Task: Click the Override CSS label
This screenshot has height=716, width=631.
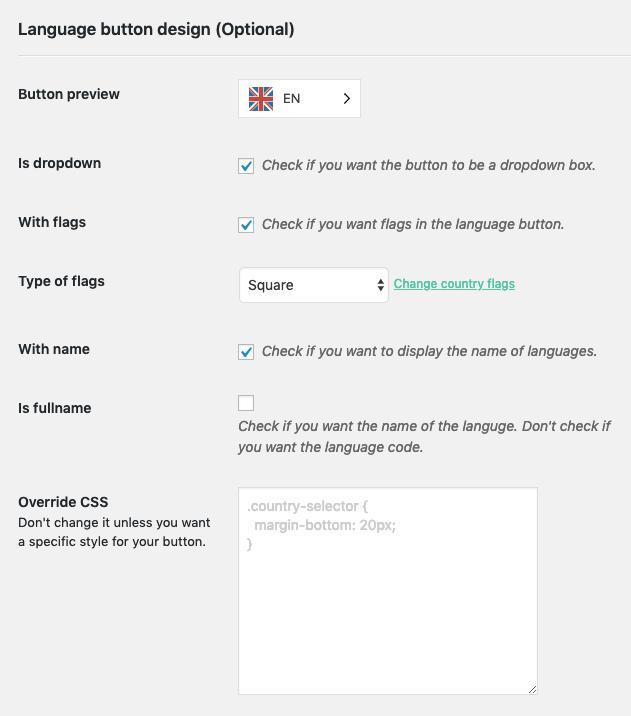Action: point(63,502)
